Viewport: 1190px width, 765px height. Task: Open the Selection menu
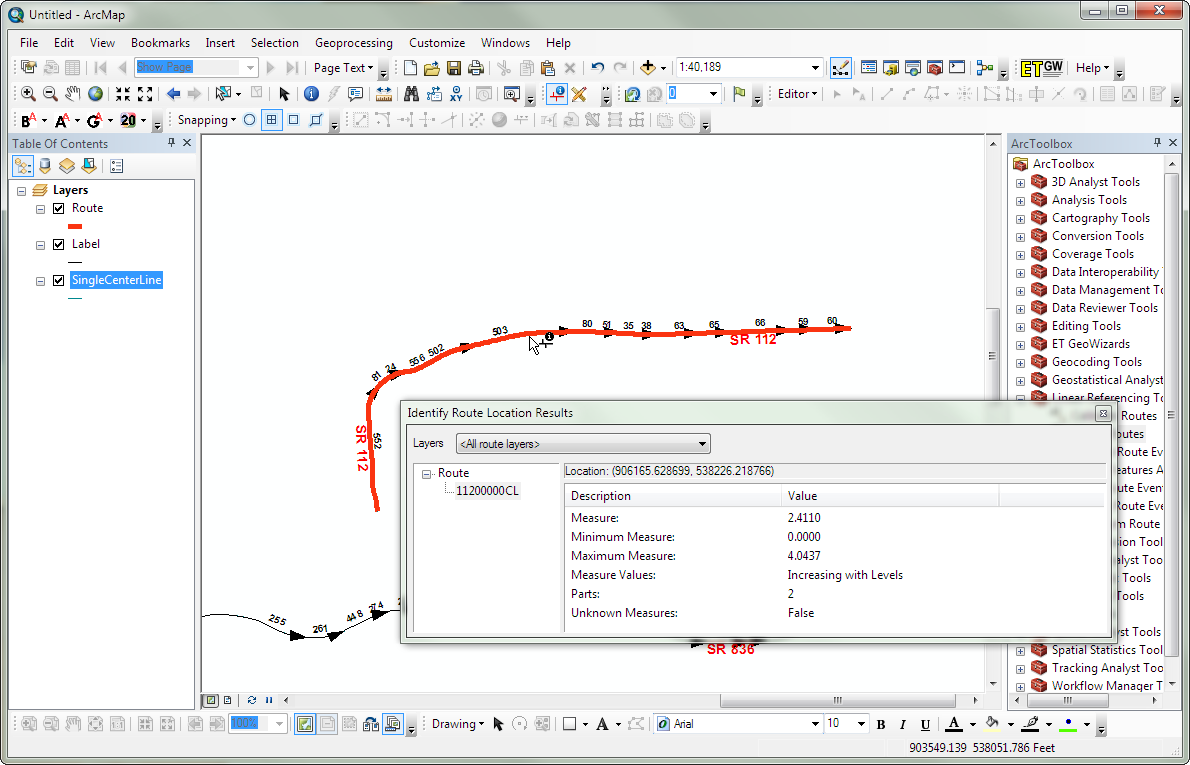pyautogui.click(x=275, y=42)
